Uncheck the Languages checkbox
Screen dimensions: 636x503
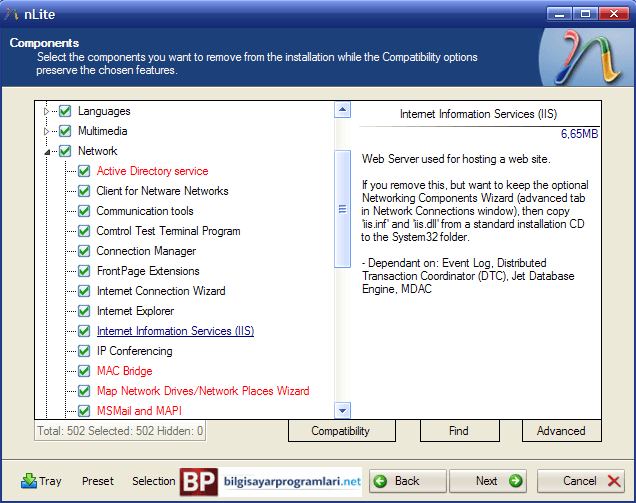point(65,111)
